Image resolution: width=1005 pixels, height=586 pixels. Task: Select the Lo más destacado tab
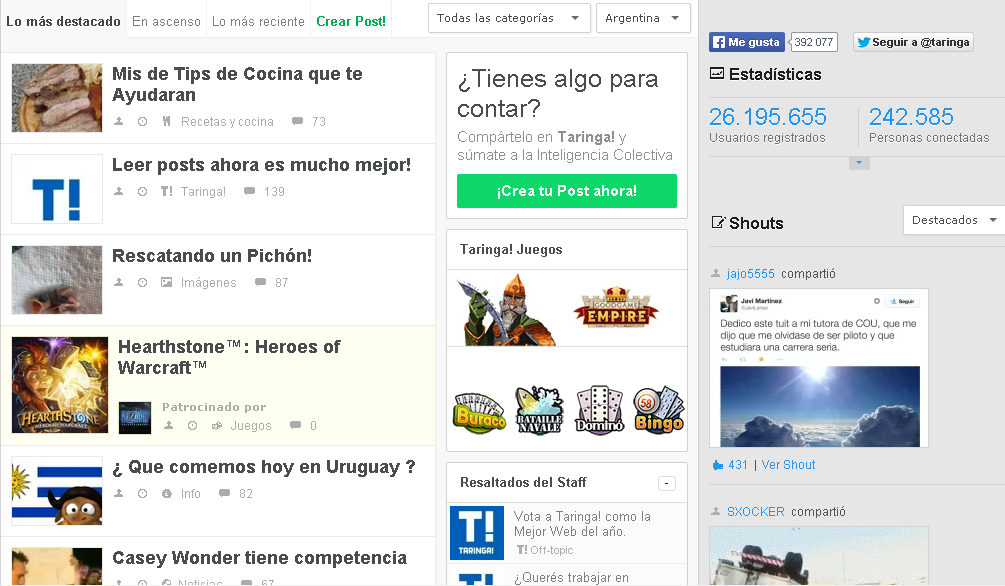tap(63, 21)
